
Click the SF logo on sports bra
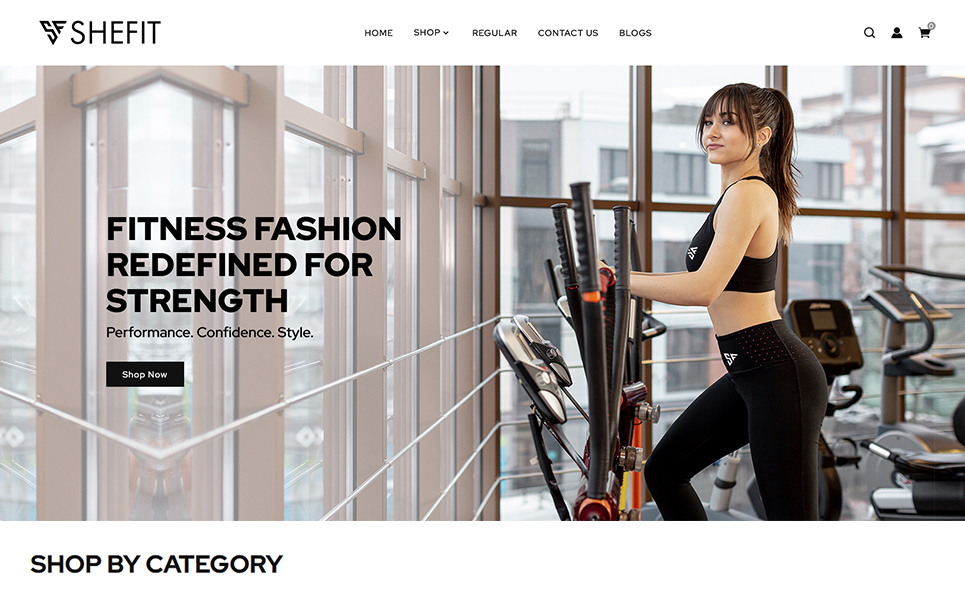(692, 252)
